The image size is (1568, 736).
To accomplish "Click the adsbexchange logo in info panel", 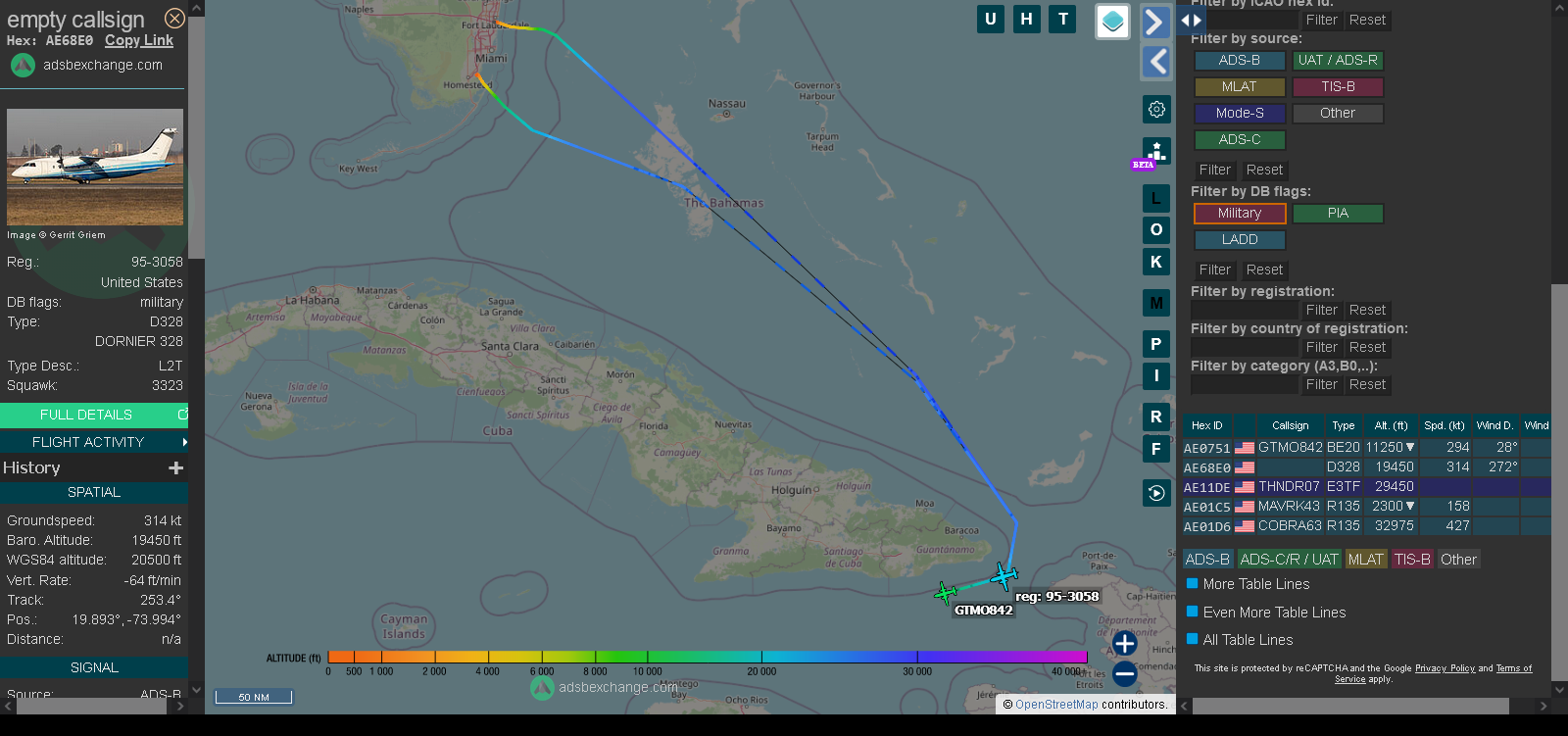I will (24, 65).
